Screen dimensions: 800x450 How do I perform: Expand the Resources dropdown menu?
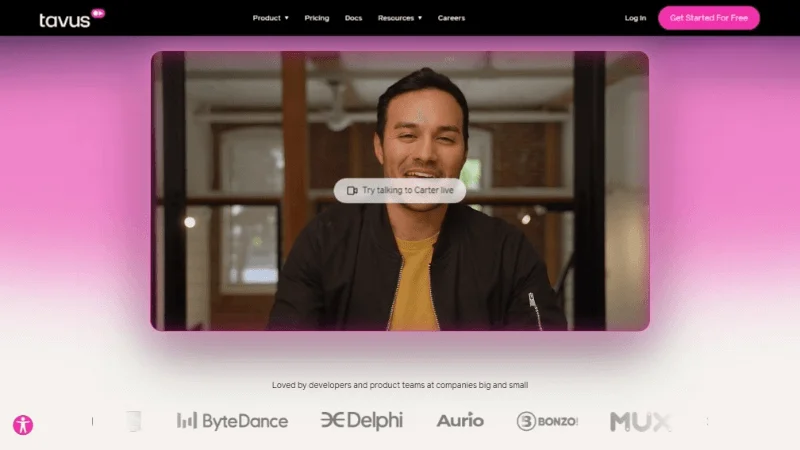(x=399, y=18)
